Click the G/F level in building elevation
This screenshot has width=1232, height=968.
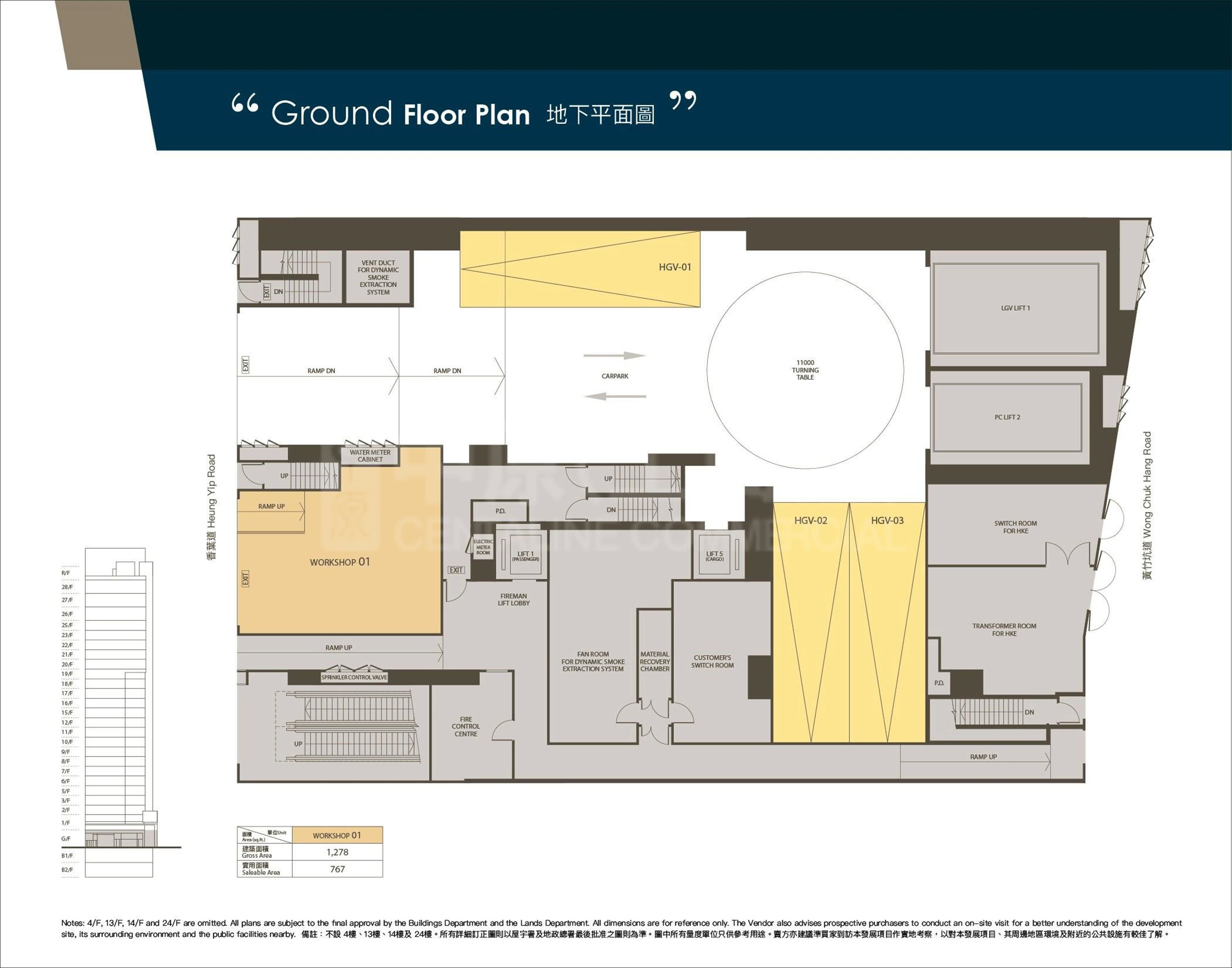pyautogui.click(x=66, y=839)
